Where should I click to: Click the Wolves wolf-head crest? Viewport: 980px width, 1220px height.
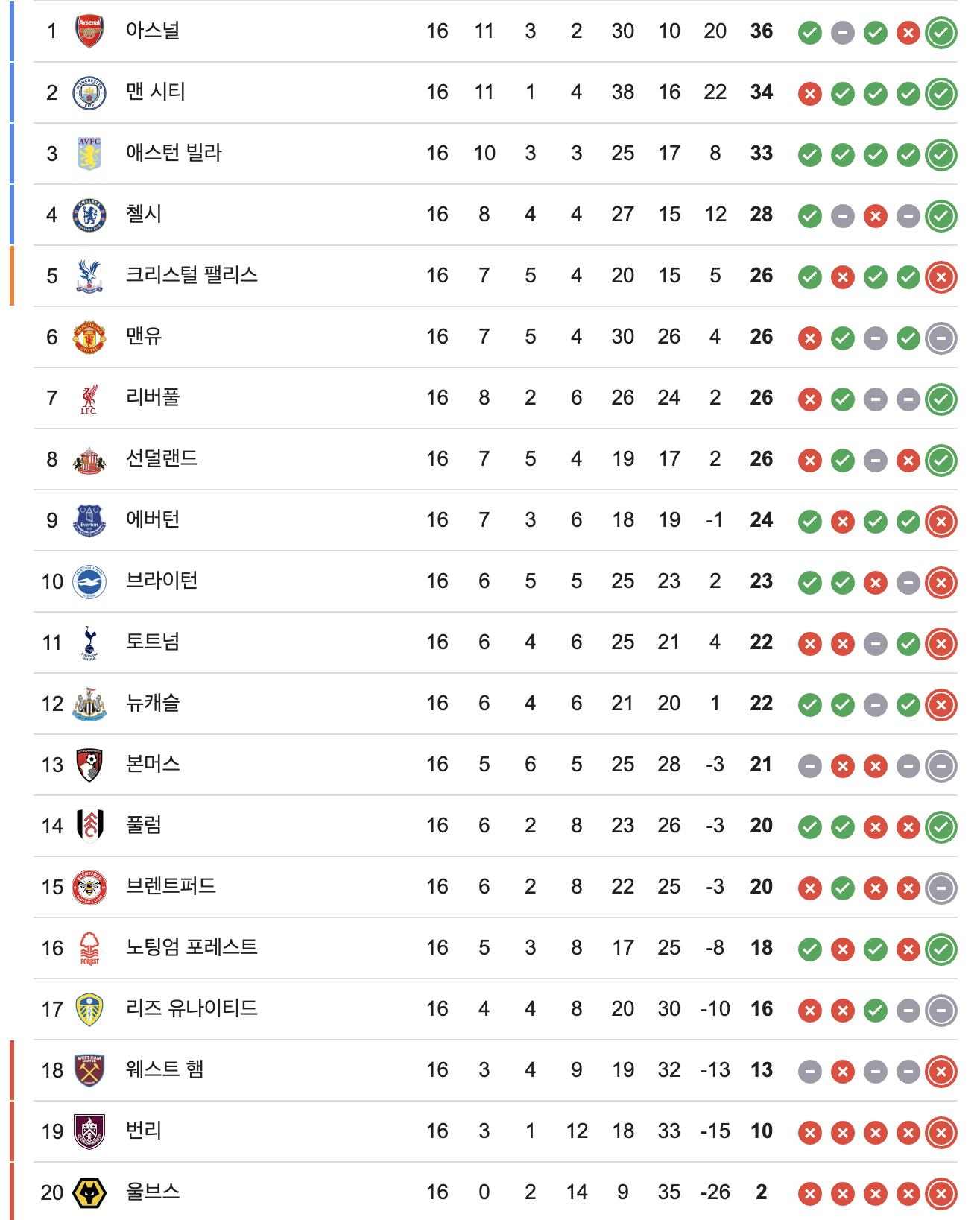coord(89,1192)
